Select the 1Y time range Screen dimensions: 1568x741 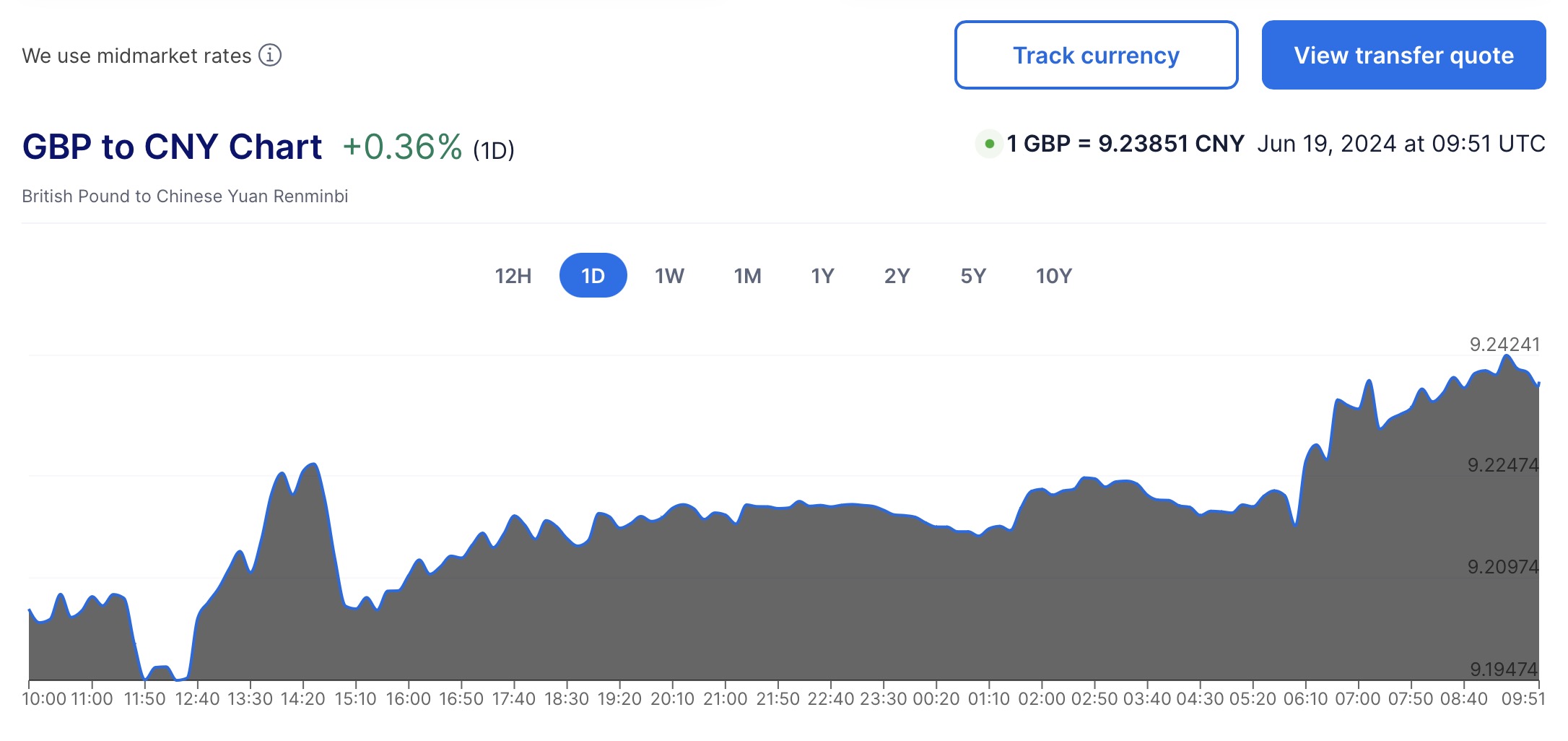pos(822,276)
